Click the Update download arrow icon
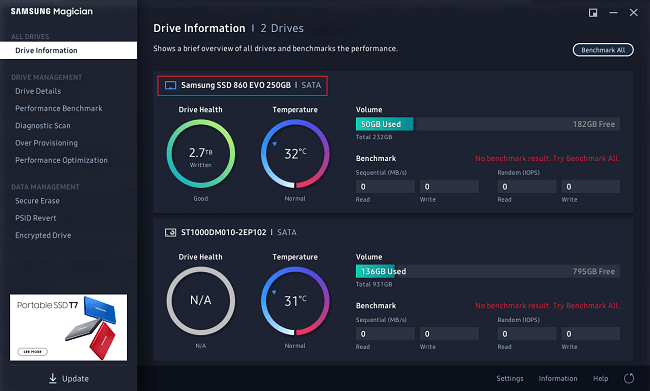The height and width of the screenshot is (391, 650). point(53,378)
